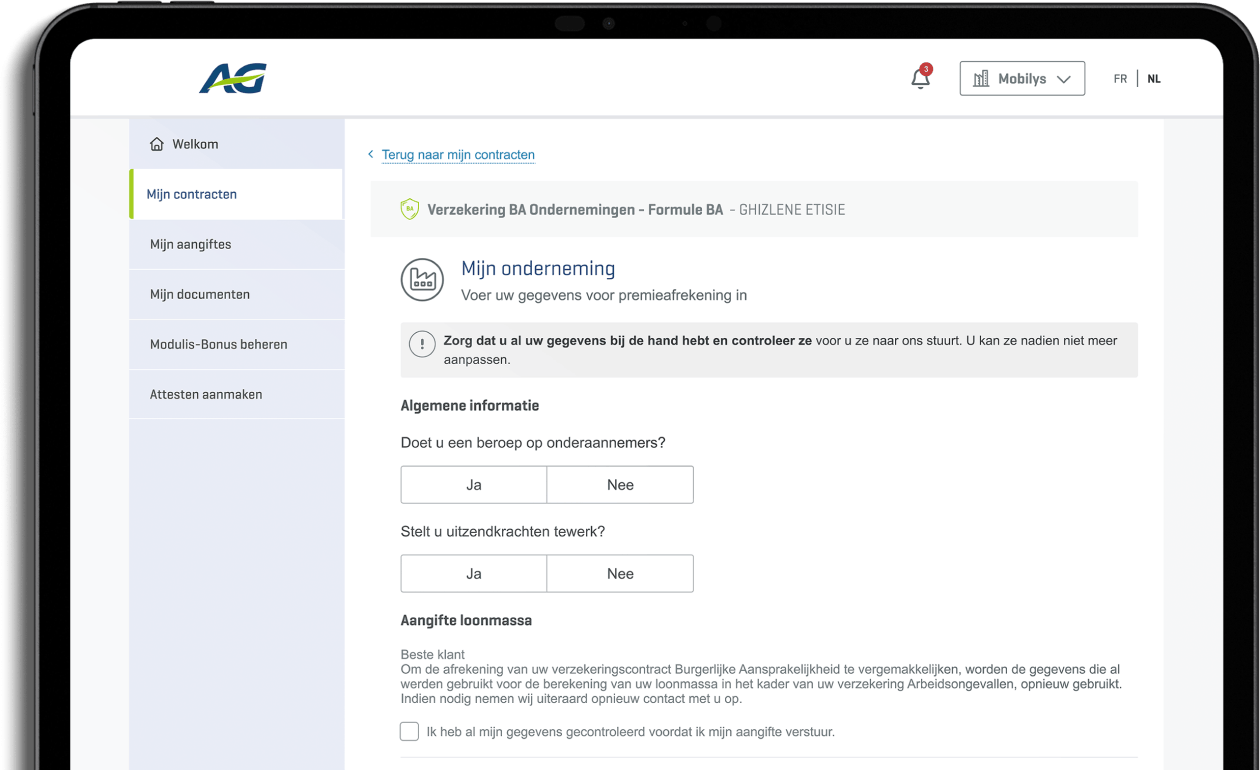Open Mijn documenten in the sidebar
This screenshot has width=1260, height=770.
[237, 294]
